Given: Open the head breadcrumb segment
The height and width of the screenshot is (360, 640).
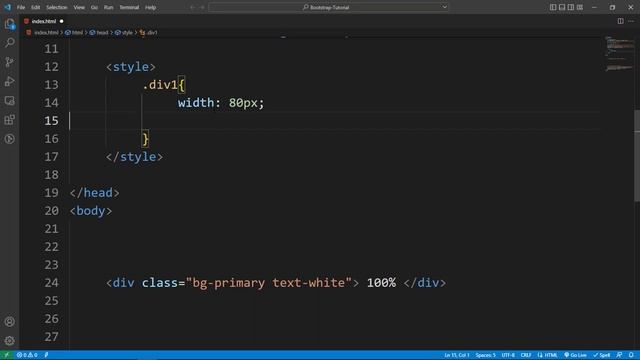Looking at the screenshot, I should [x=99, y=33].
